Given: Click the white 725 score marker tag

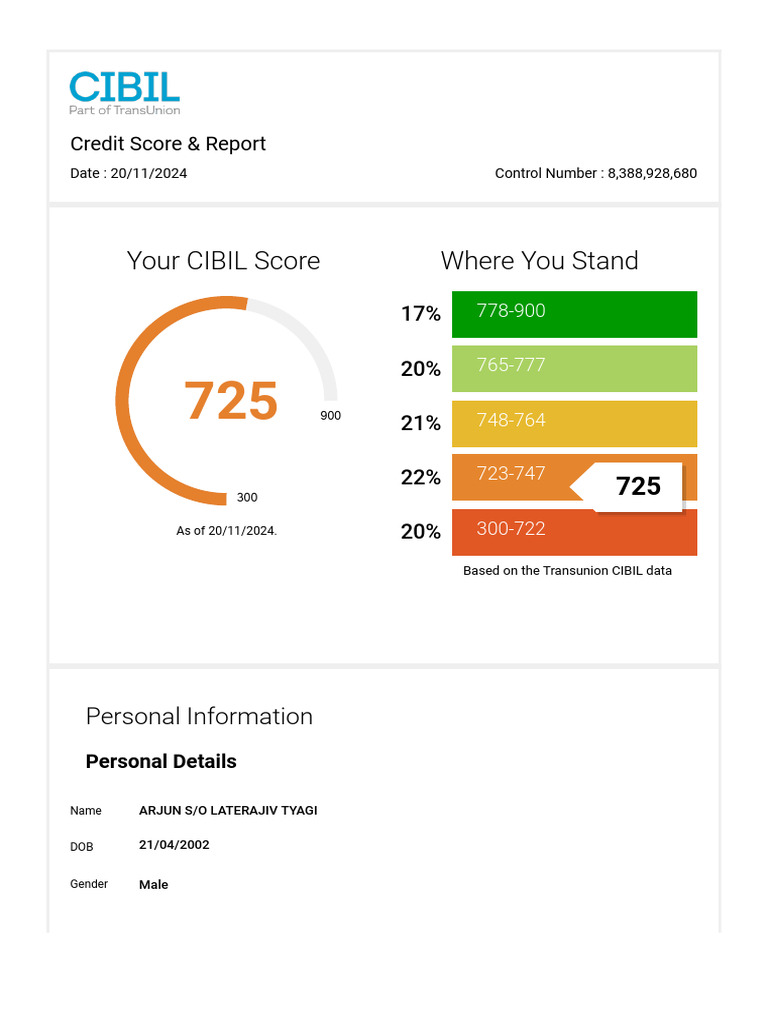Looking at the screenshot, I should tap(637, 486).
